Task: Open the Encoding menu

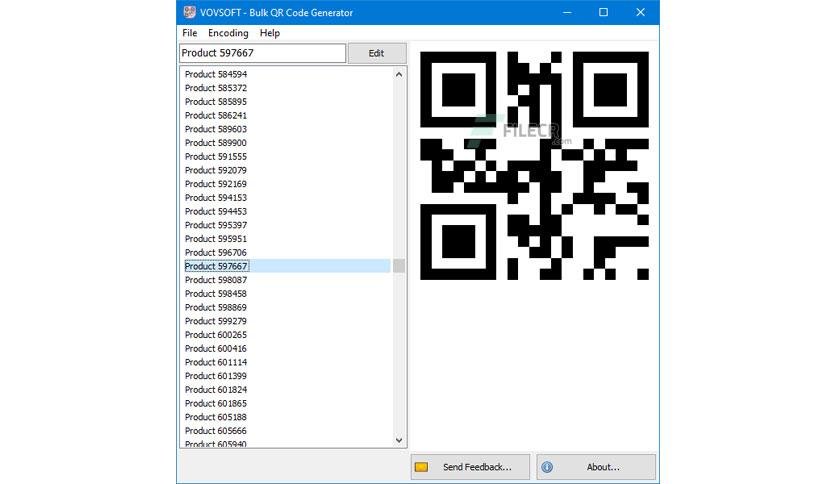Action: 228,33
